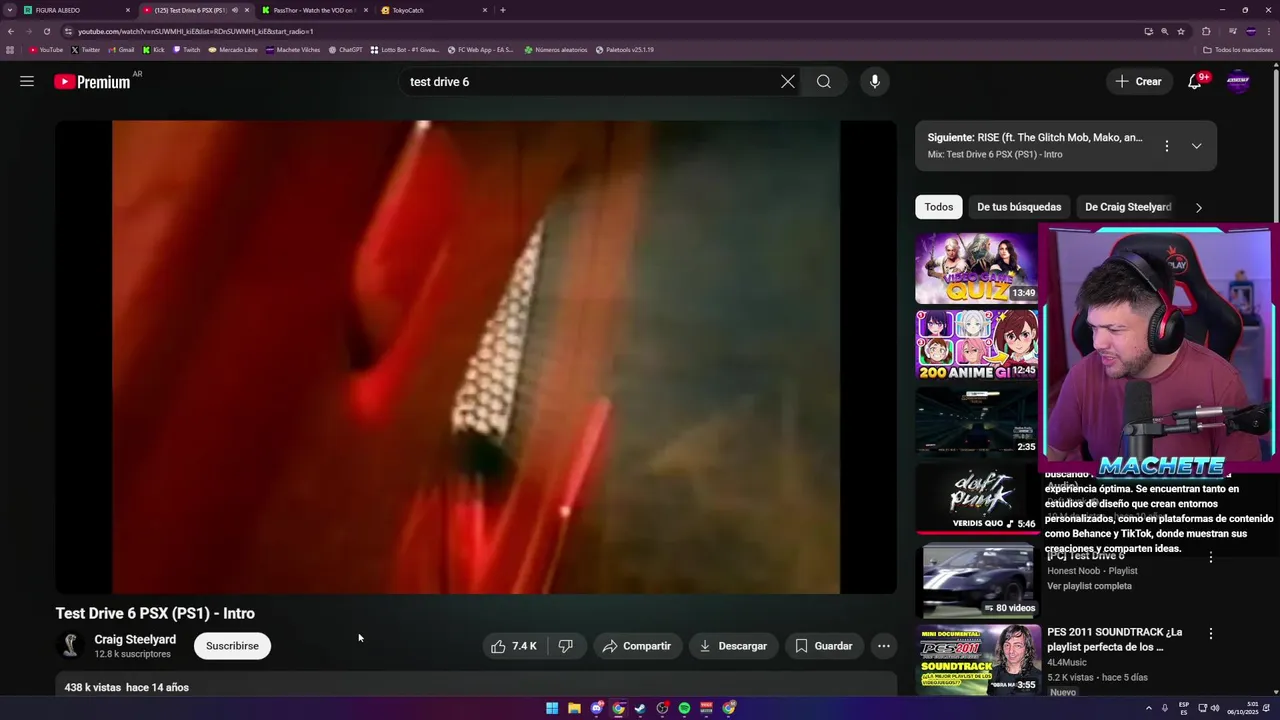Open the Chrome profile avatar
The image size is (1280, 720).
[1251, 31]
